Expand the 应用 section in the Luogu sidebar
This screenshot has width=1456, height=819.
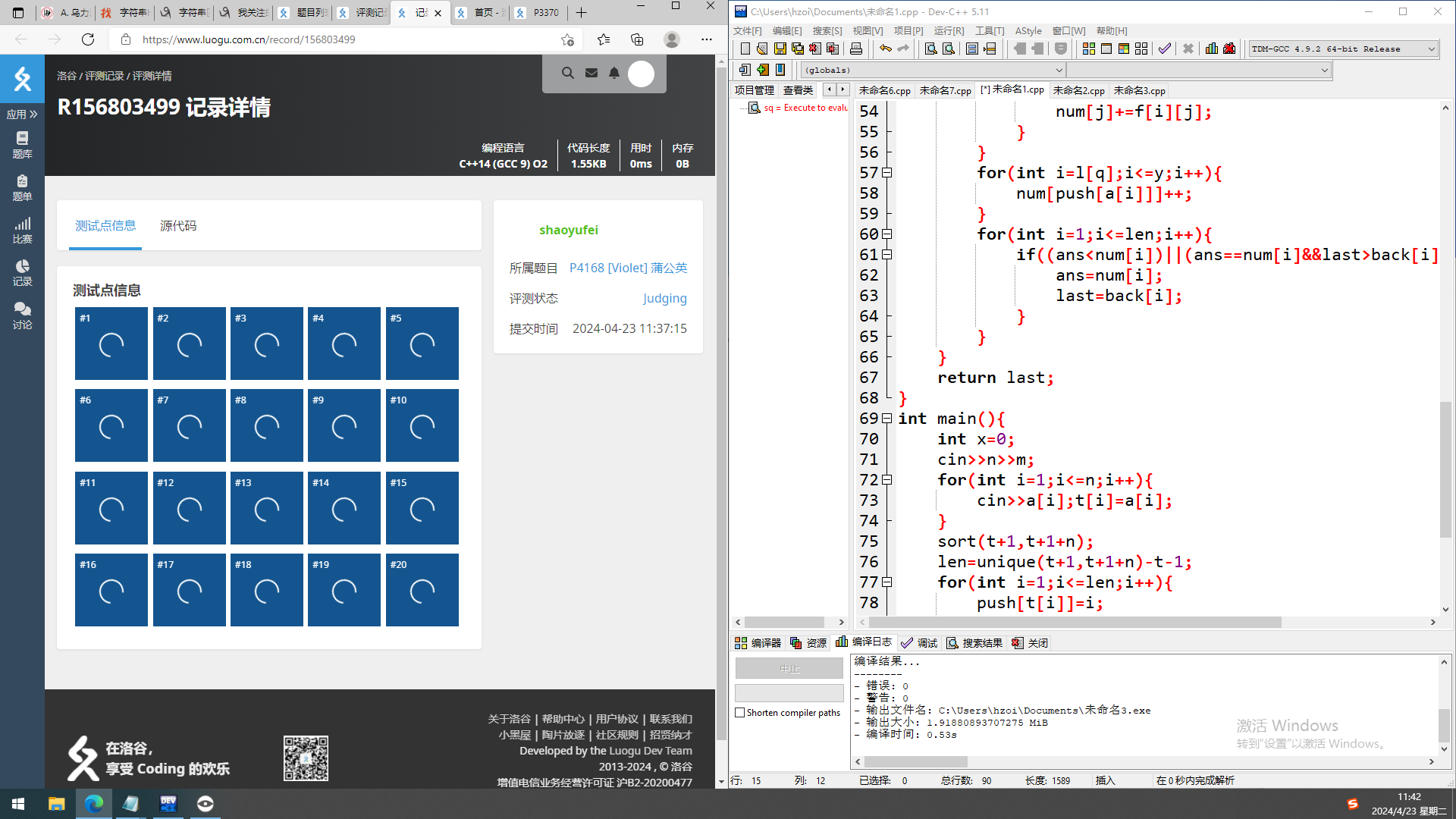22,115
